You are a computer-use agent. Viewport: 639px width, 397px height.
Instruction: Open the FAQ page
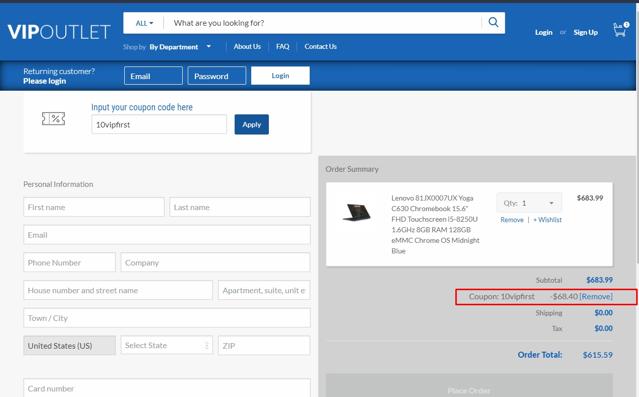coord(282,46)
